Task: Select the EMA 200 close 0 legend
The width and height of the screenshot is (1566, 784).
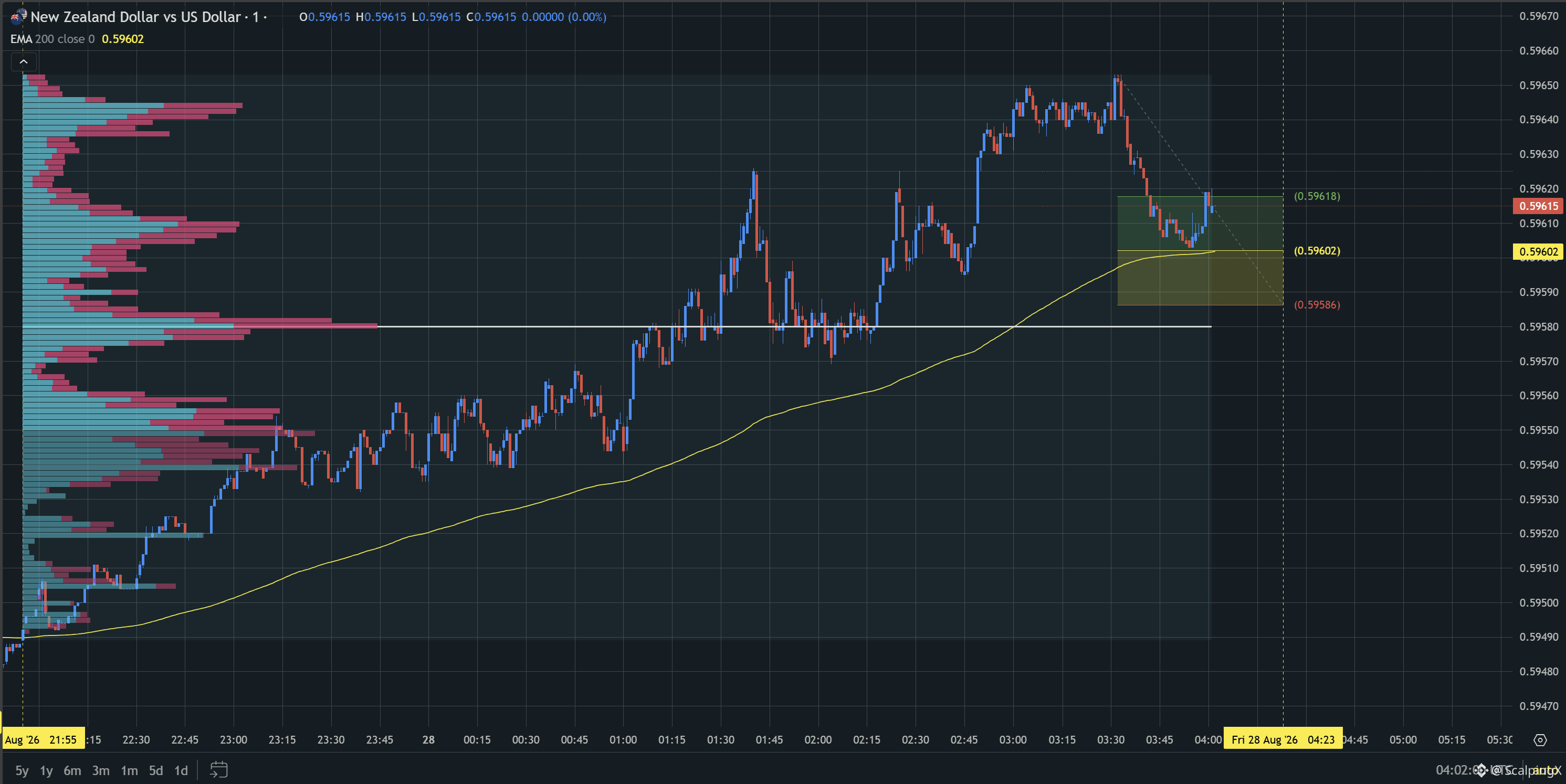Action: (x=52, y=39)
